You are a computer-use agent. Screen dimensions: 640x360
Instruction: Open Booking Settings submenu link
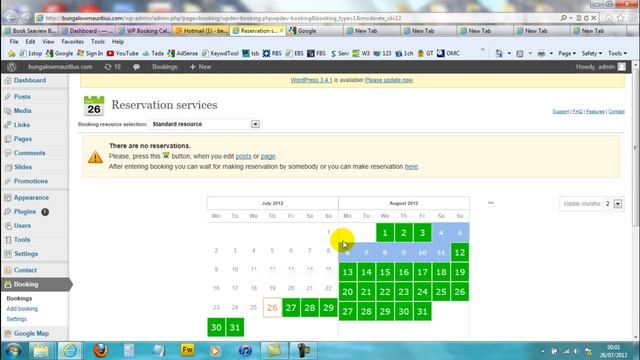[17, 319]
